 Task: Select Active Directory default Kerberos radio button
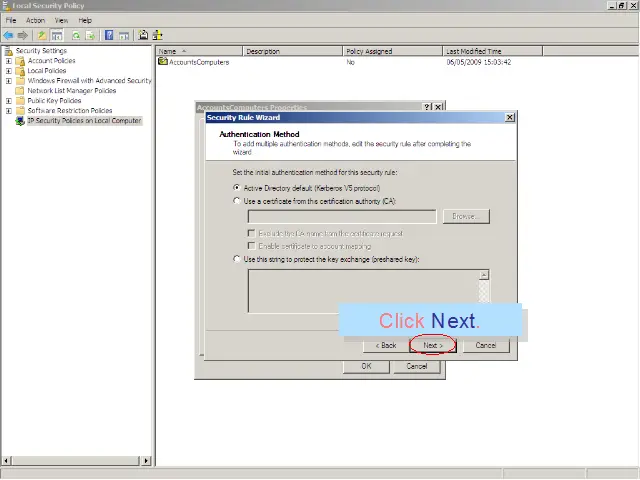pyautogui.click(x=237, y=188)
